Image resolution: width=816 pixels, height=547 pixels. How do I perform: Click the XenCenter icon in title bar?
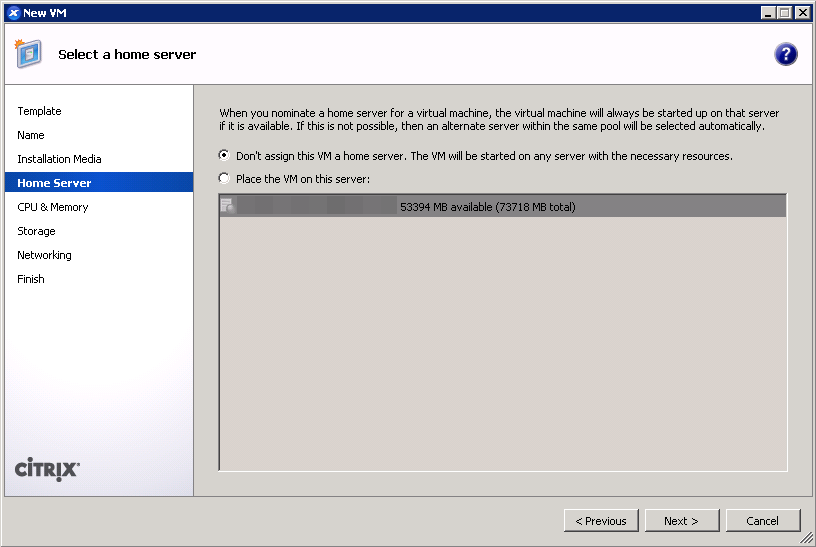[x=13, y=12]
